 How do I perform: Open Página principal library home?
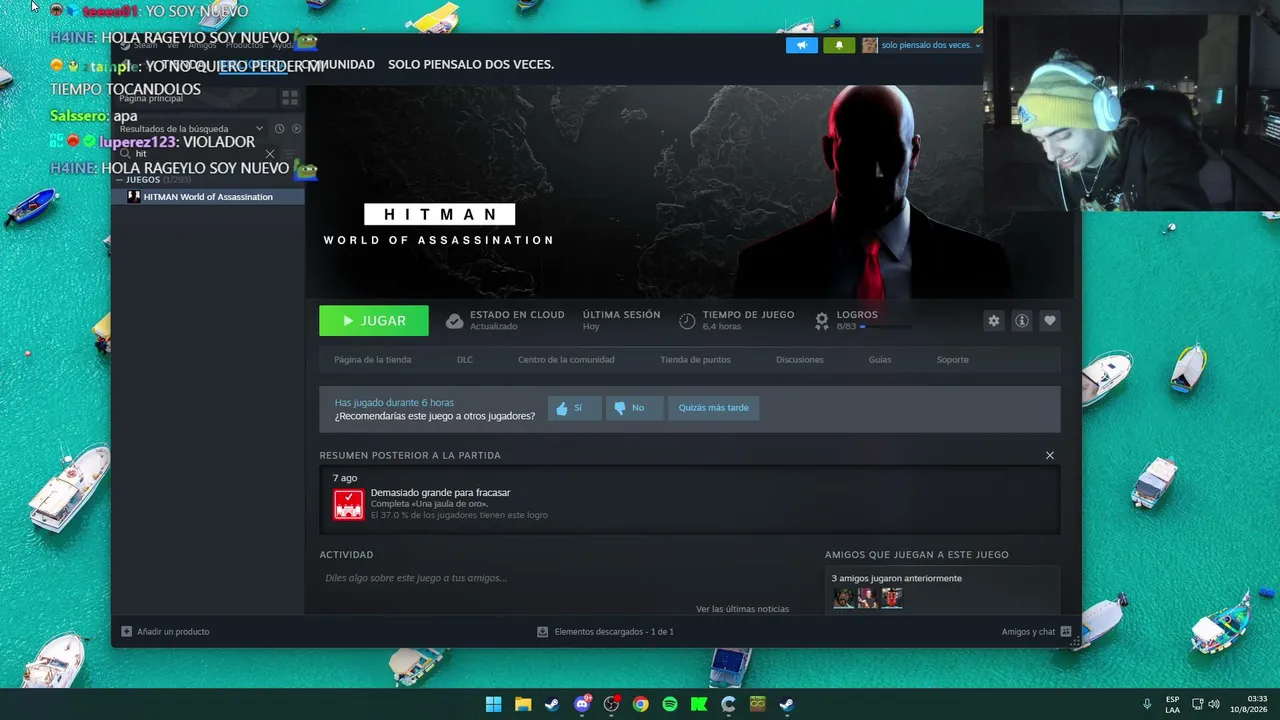click(151, 98)
